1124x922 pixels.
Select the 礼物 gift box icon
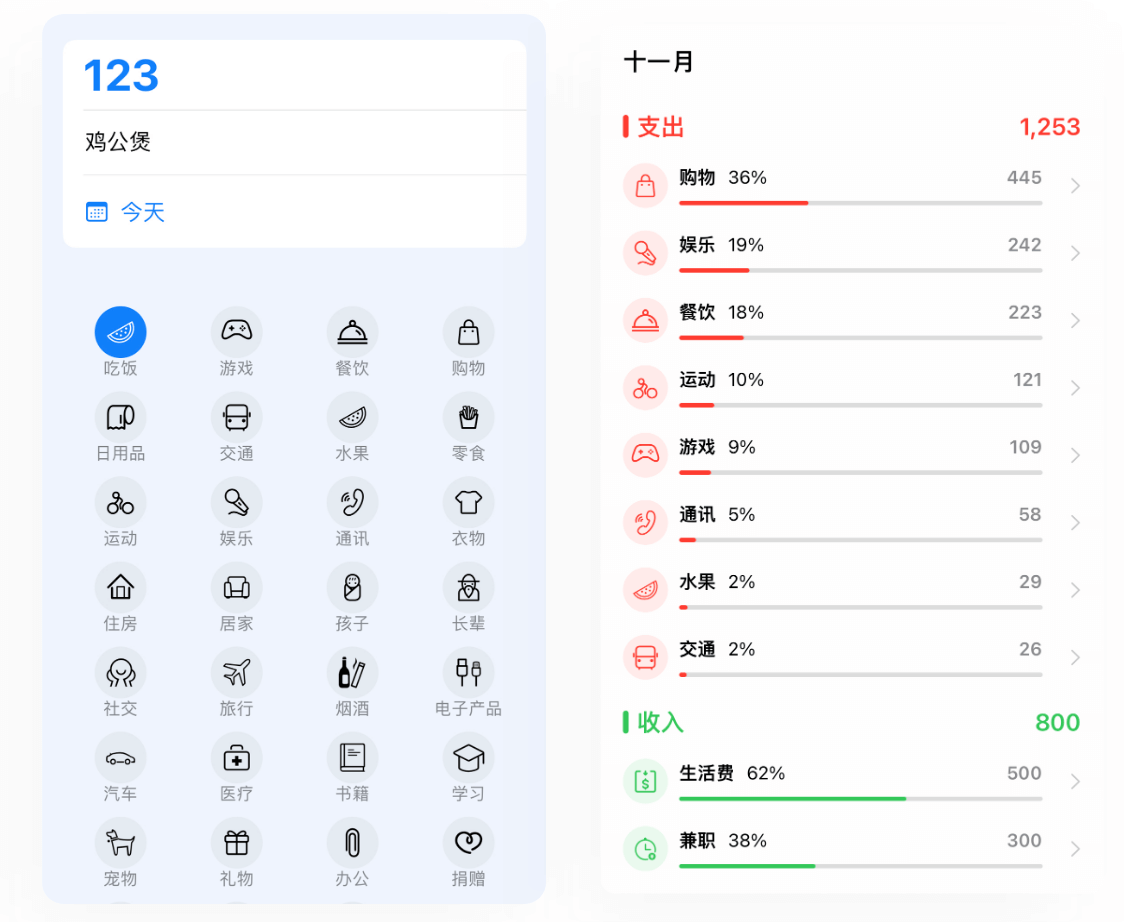pyautogui.click(x=236, y=843)
